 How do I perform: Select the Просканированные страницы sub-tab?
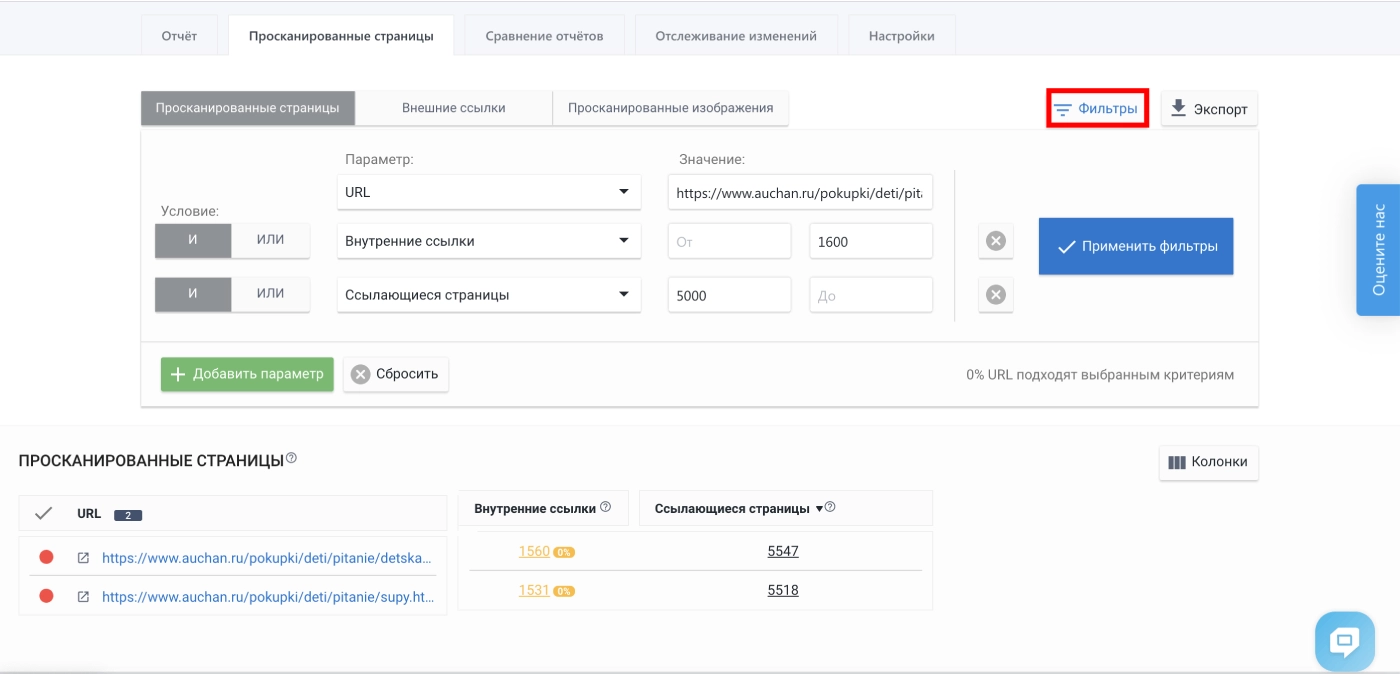[248, 108]
